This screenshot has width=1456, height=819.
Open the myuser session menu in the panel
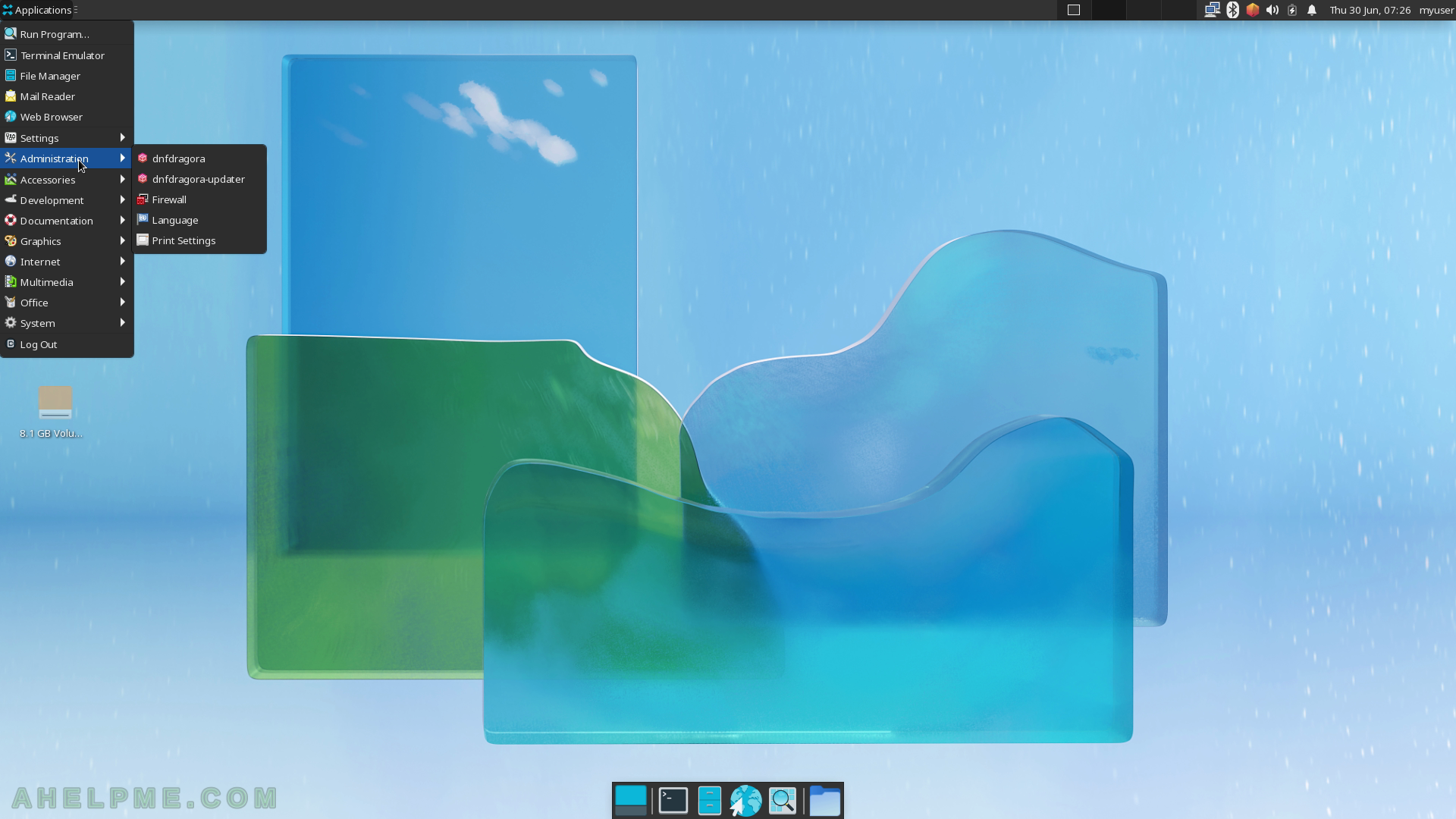pos(1436,10)
